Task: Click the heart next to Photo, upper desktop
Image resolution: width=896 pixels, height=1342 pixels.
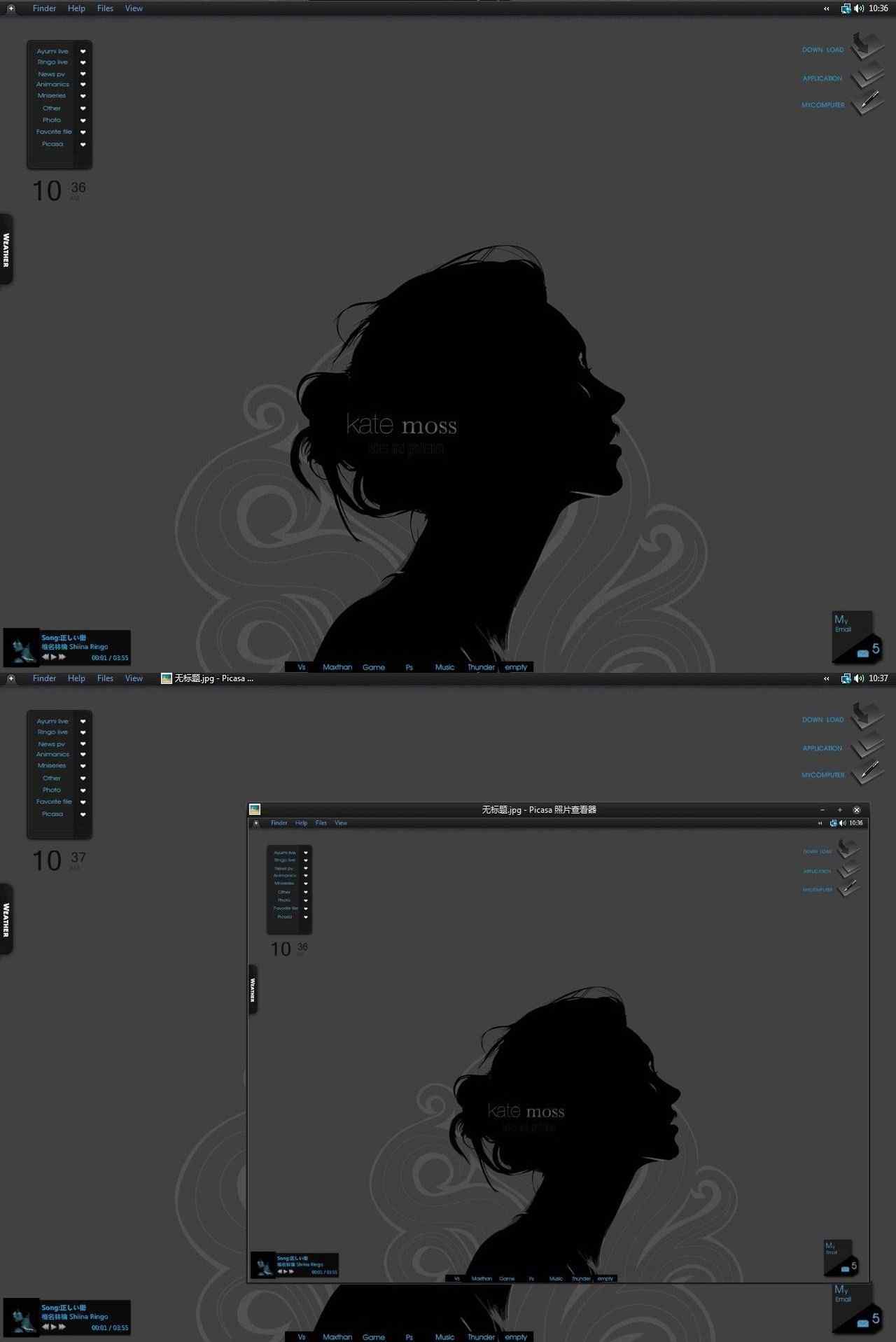Action: point(83,120)
